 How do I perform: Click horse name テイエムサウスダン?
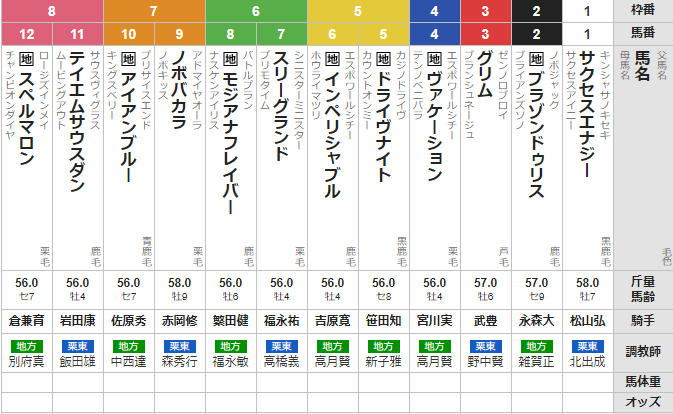pyautogui.click(x=77, y=121)
